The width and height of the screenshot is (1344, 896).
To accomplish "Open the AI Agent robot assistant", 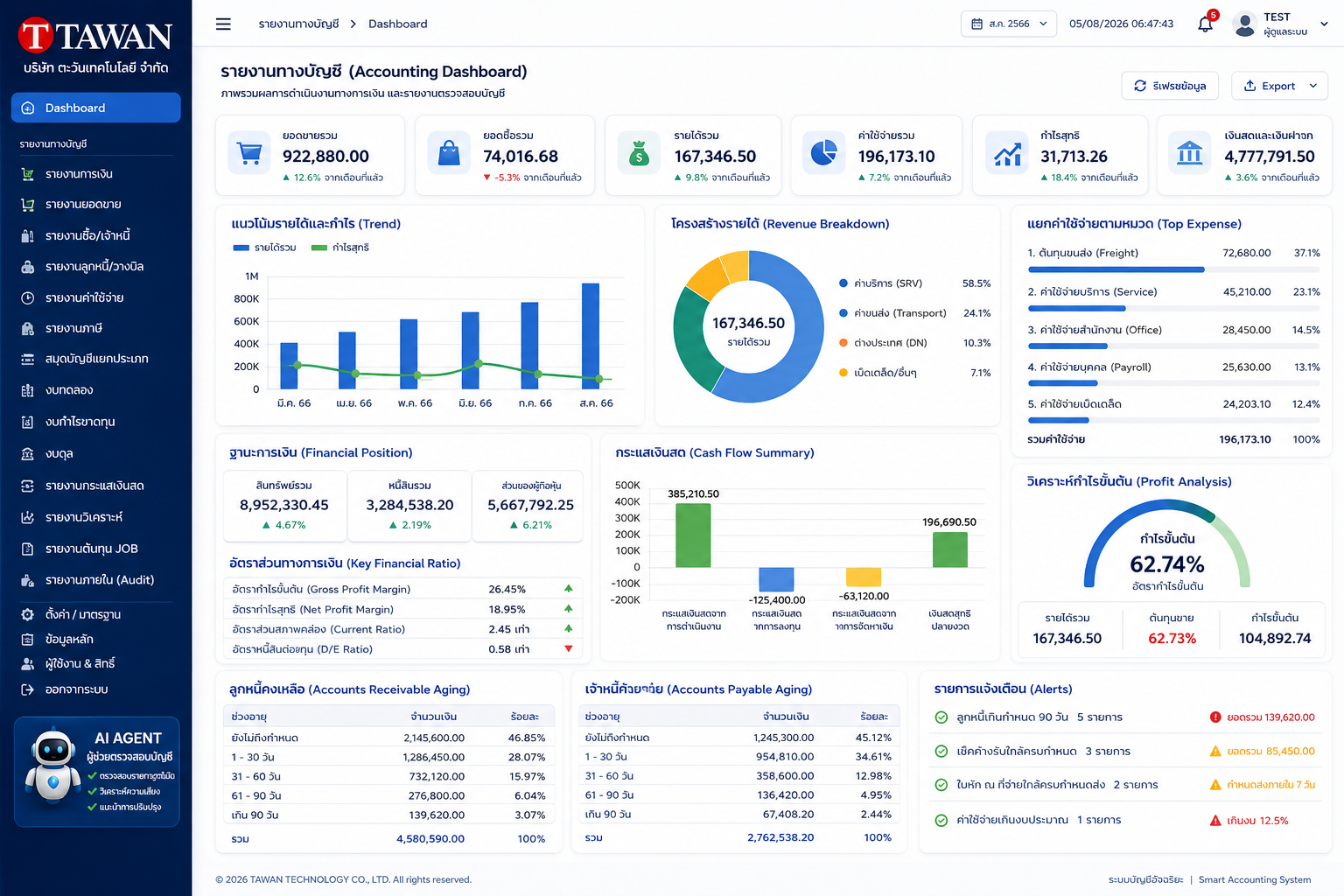I will click(97, 771).
